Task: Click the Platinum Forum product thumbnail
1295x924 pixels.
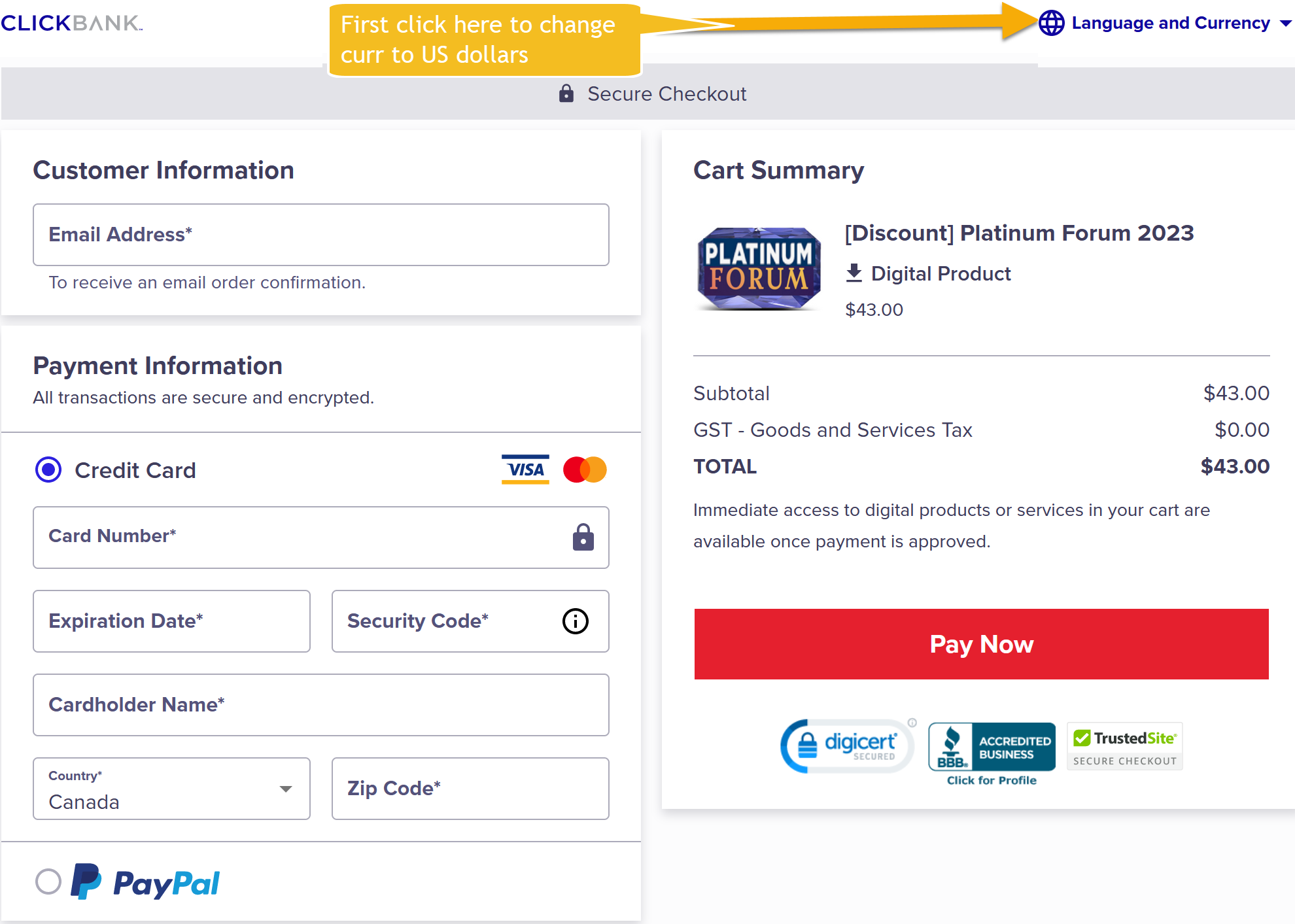Action: pos(759,268)
